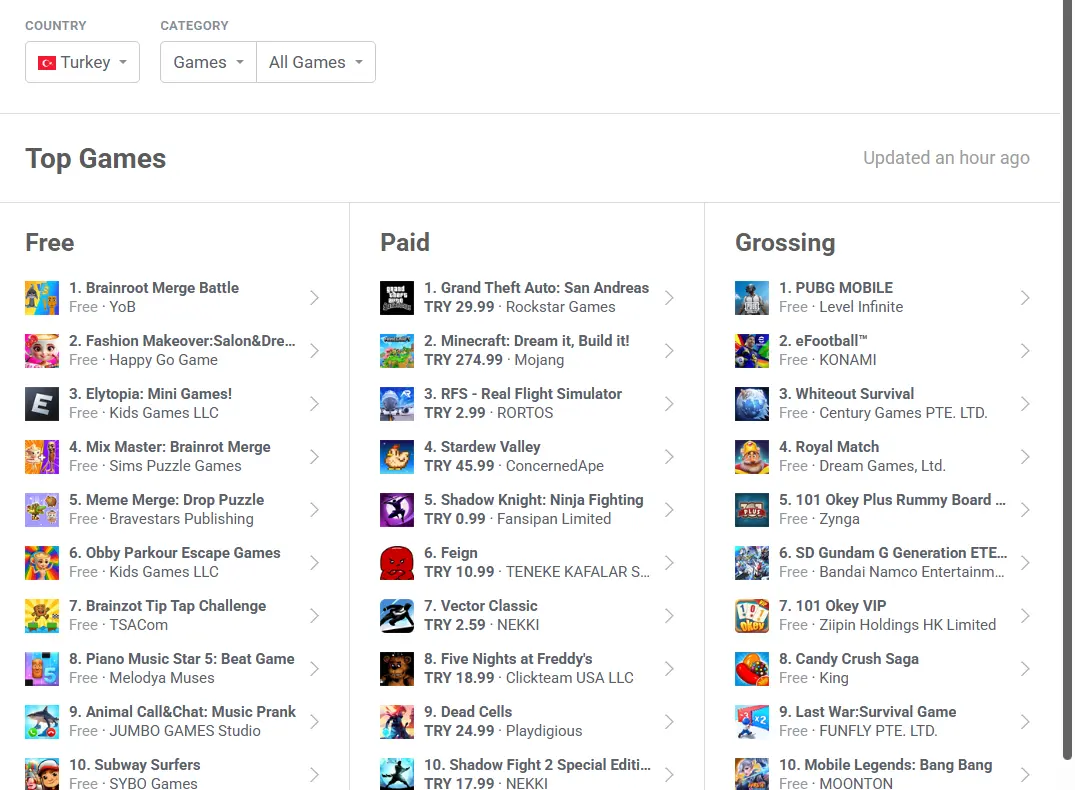Click the Minecraft app icon
1075x790 pixels.
(x=397, y=350)
